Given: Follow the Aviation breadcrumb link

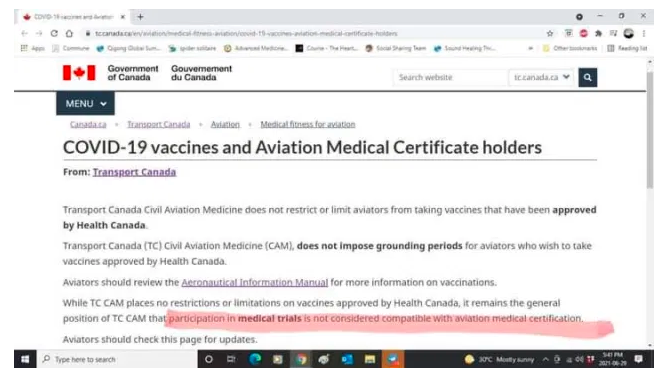Looking at the screenshot, I should tap(225, 124).
